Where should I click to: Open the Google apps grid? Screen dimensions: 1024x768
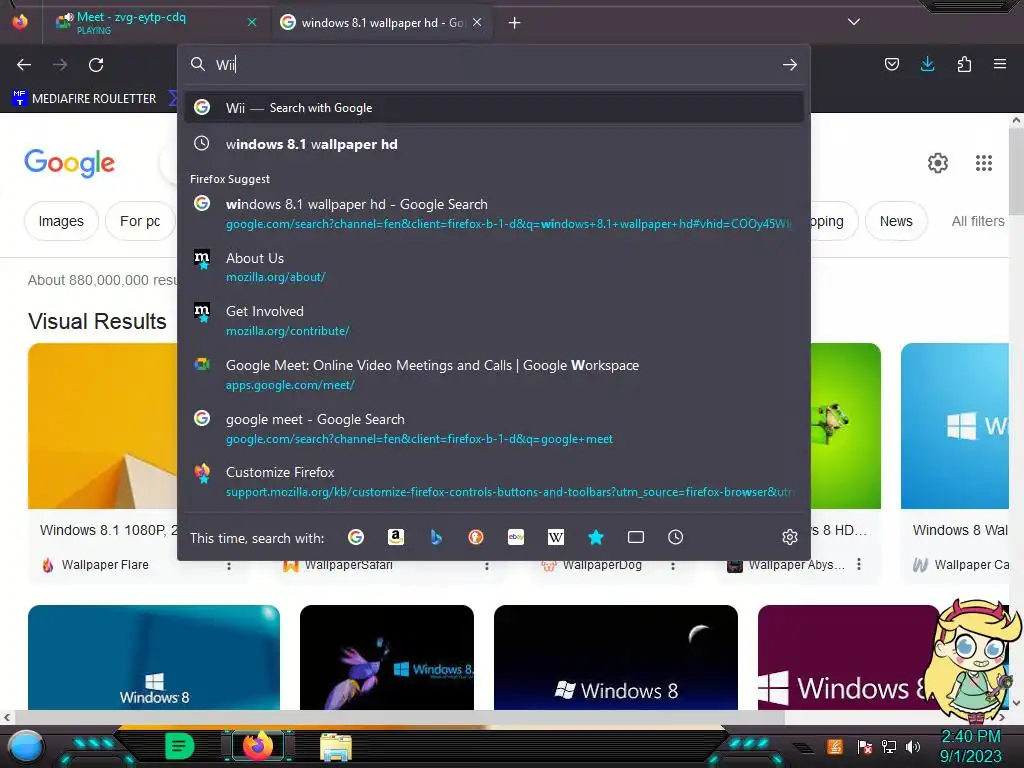coord(984,163)
